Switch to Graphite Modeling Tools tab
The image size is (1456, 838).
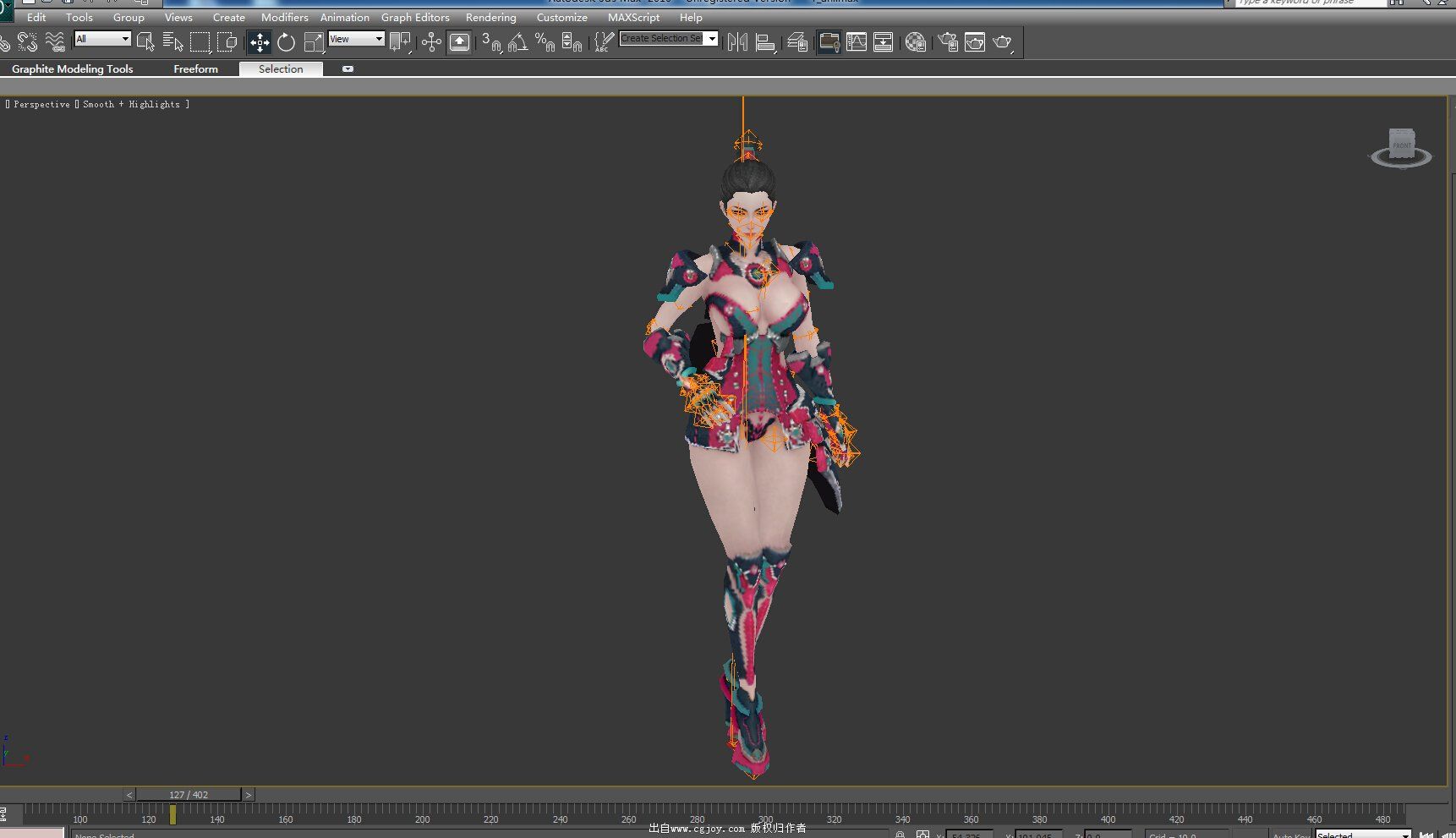tap(72, 69)
